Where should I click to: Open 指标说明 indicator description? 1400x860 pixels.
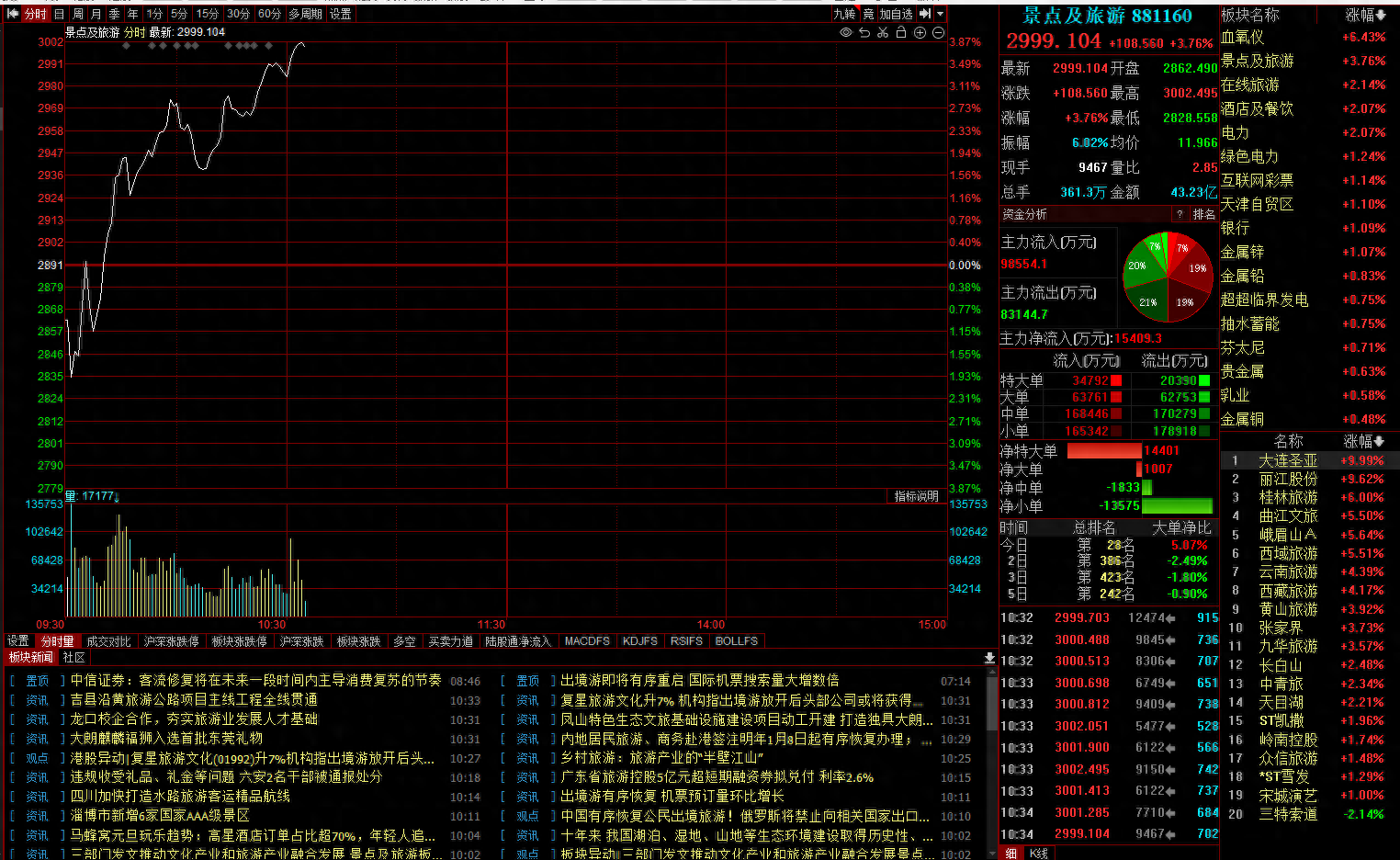pos(917,496)
